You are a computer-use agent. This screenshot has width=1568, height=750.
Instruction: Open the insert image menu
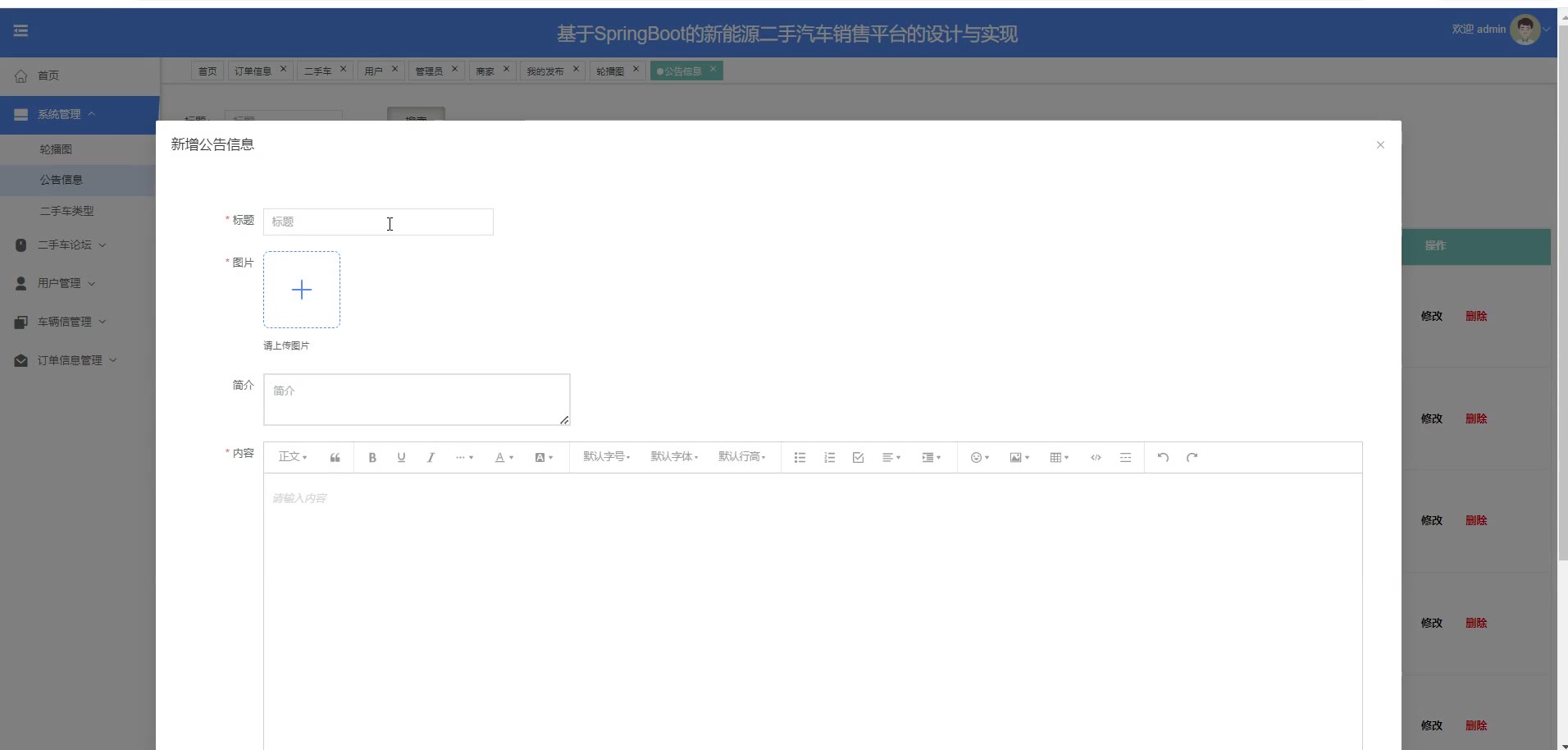(1019, 458)
